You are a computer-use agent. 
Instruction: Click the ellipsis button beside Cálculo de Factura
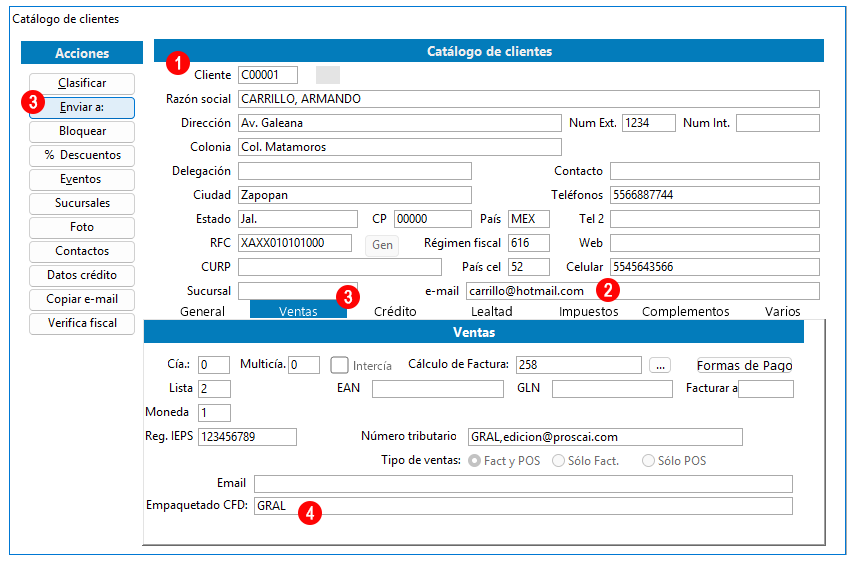(660, 365)
